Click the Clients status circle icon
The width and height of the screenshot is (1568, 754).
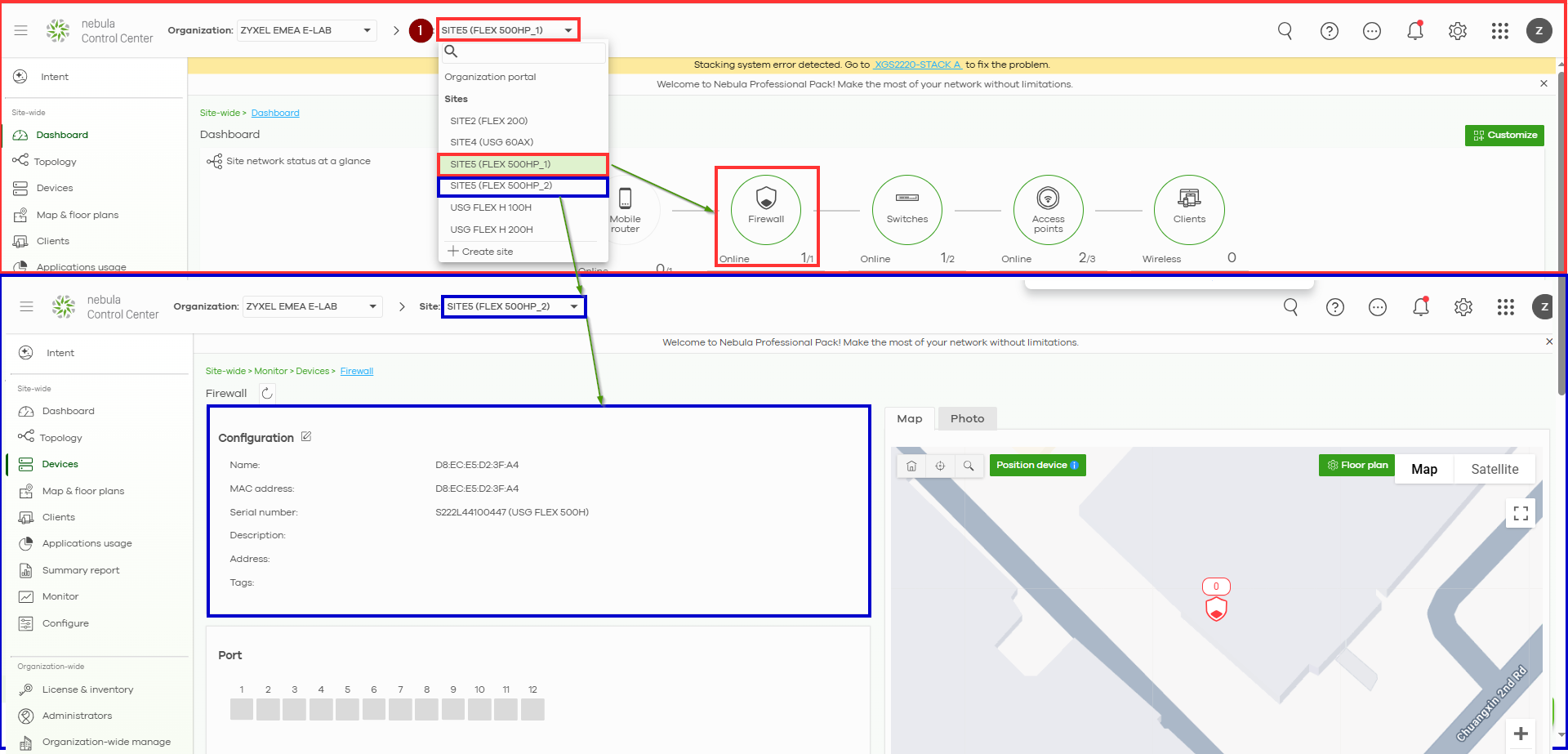pyautogui.click(x=1188, y=209)
